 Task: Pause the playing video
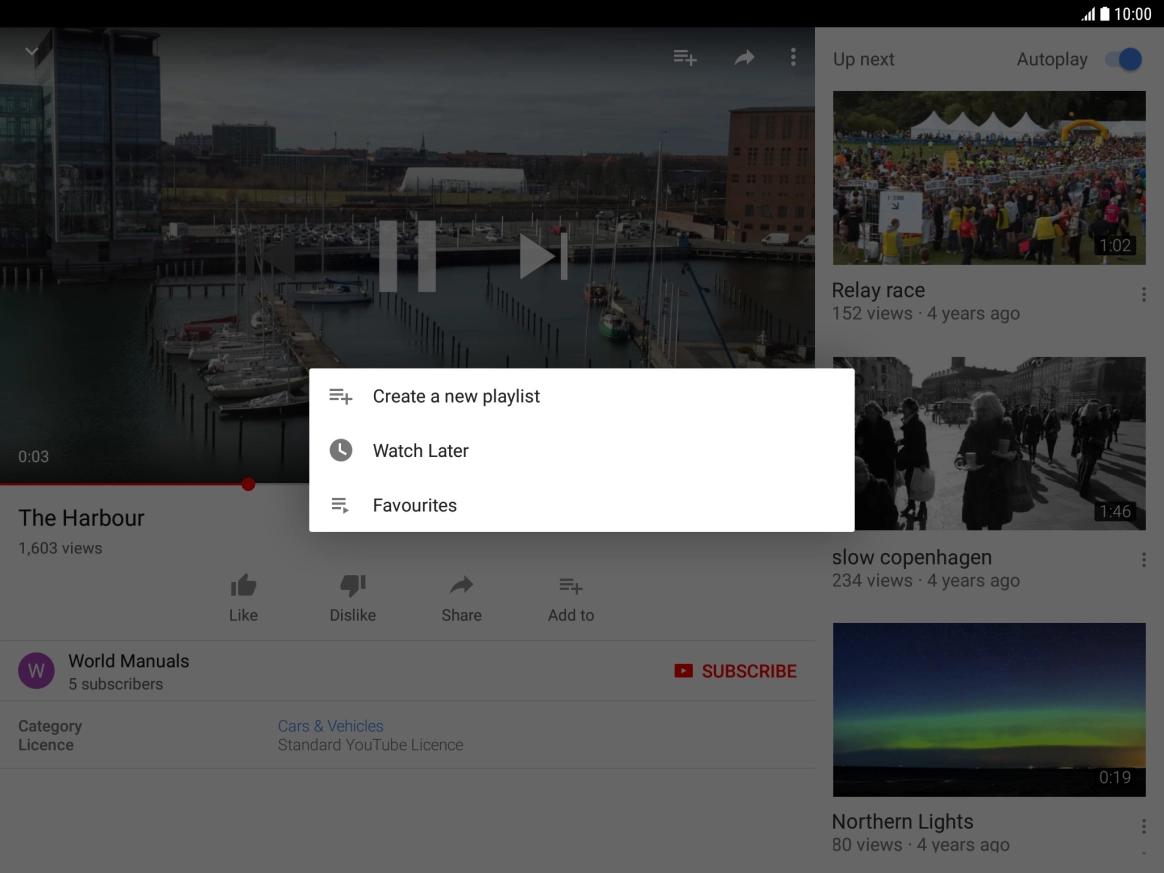click(x=407, y=256)
